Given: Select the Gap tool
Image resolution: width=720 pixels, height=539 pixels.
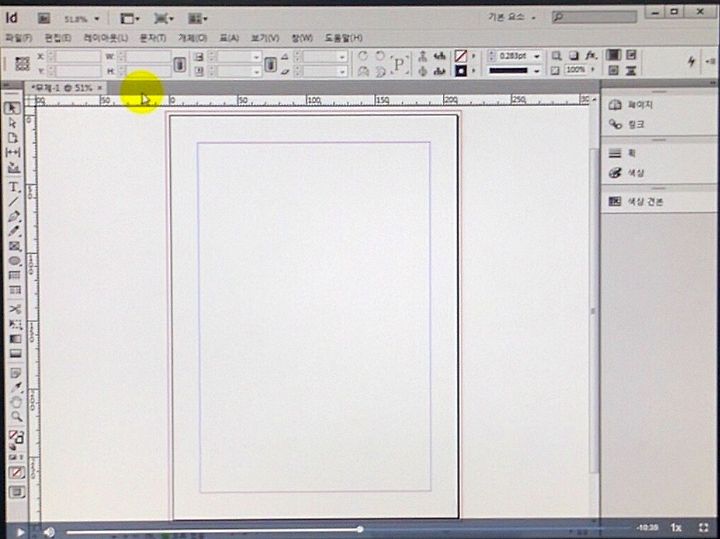Looking at the screenshot, I should coord(13,152).
